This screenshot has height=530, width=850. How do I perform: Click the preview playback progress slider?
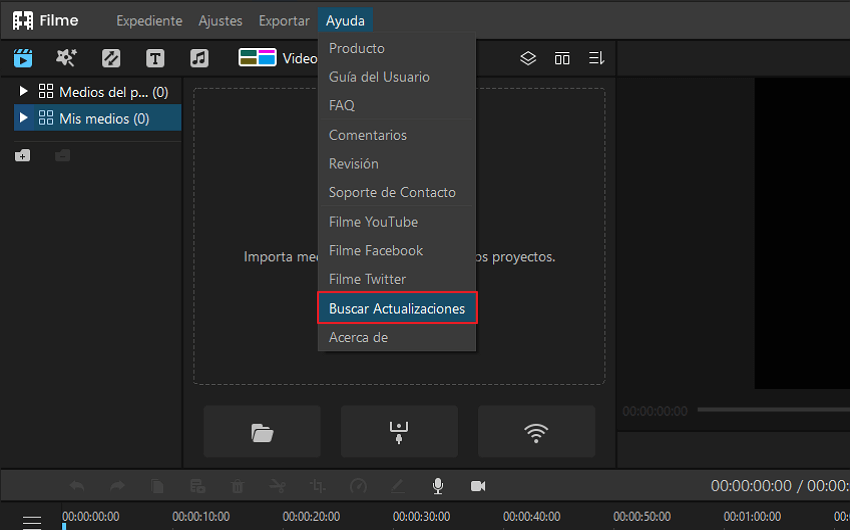(774, 410)
